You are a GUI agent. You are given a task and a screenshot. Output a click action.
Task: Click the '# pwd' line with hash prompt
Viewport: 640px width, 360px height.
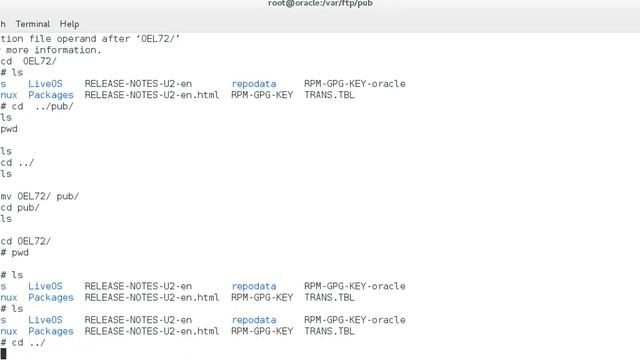15,253
